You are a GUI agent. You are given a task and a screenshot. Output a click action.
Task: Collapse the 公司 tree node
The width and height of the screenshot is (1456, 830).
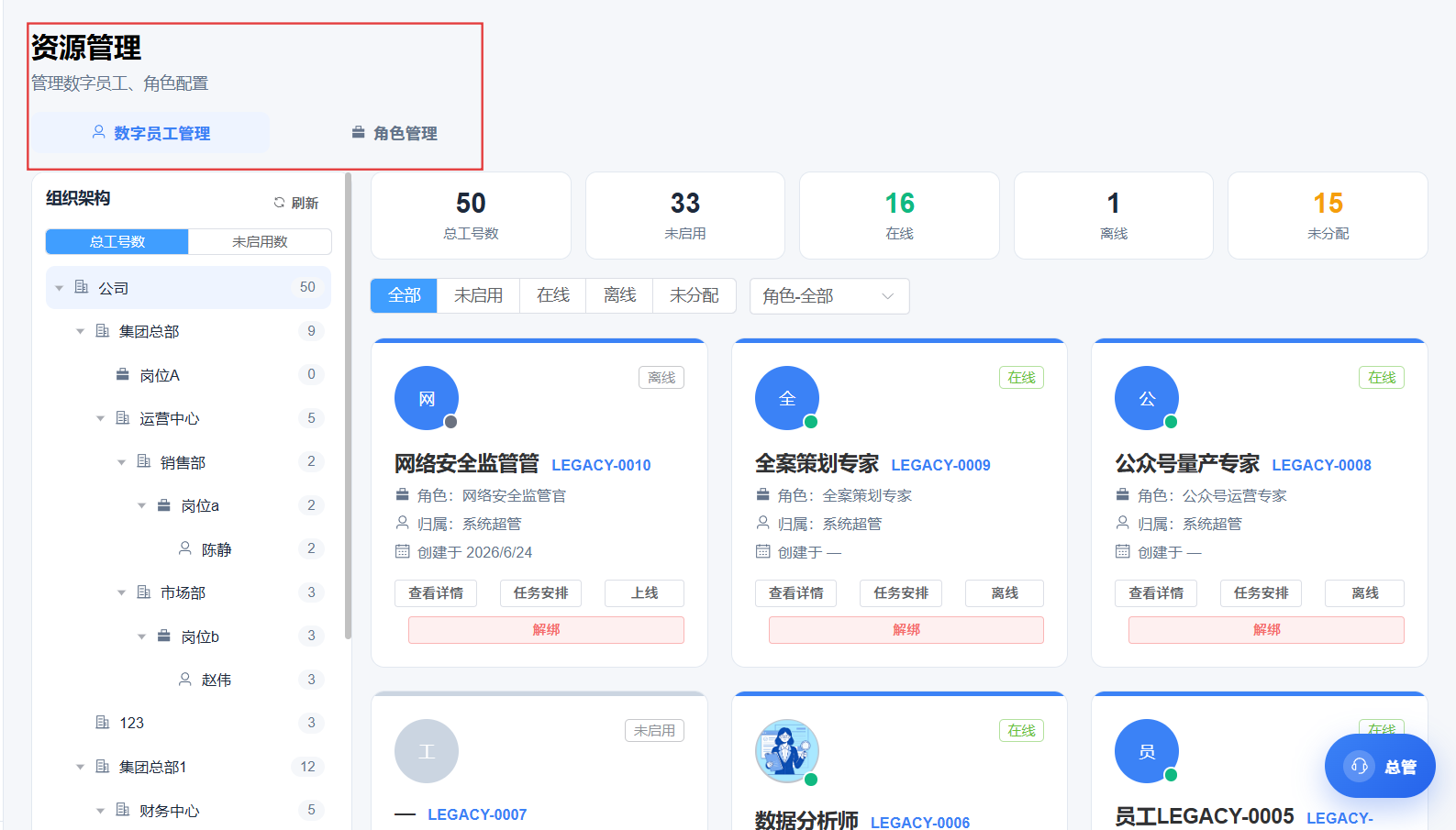[x=60, y=288]
